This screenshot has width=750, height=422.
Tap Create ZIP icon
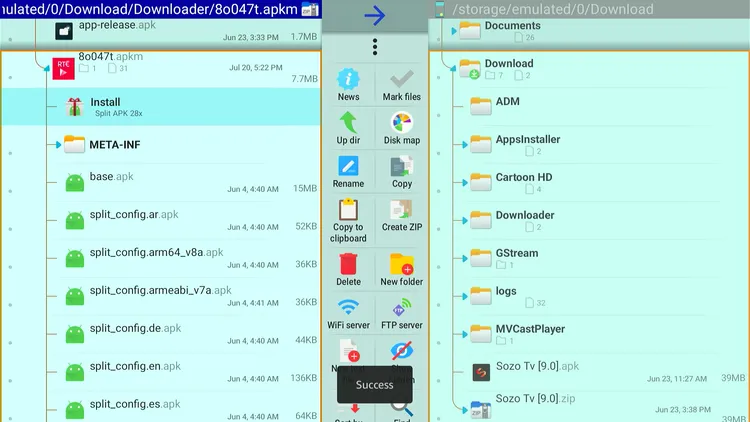[401, 210]
